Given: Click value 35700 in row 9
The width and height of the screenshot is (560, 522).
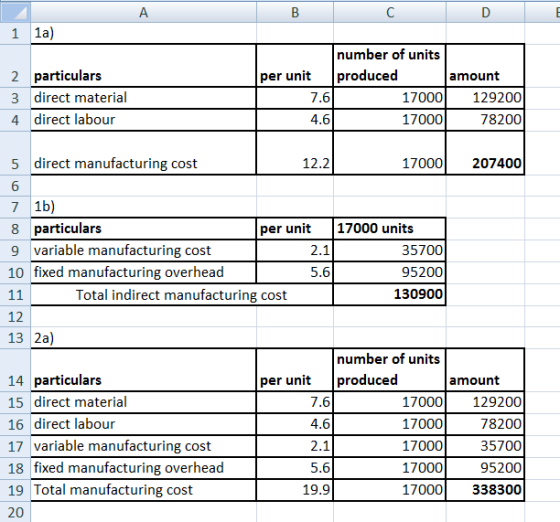Looking at the screenshot, I should click(x=390, y=250).
